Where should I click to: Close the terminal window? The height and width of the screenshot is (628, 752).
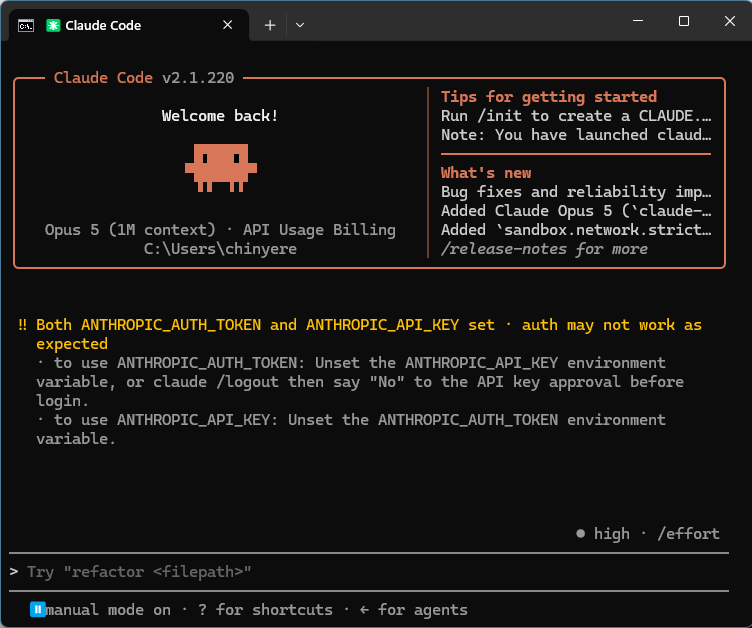730,21
